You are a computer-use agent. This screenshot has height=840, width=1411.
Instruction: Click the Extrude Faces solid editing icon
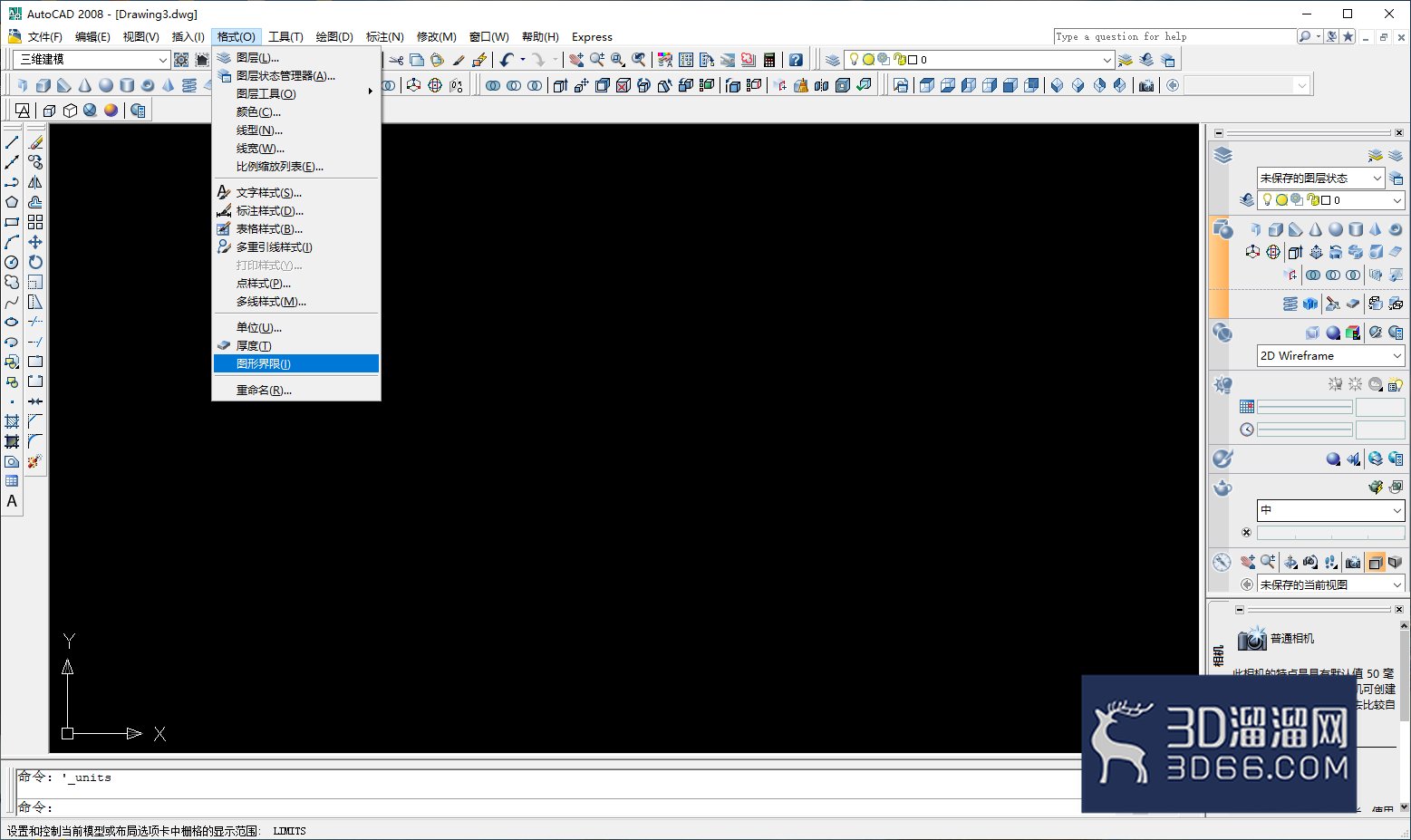pyautogui.click(x=560, y=85)
